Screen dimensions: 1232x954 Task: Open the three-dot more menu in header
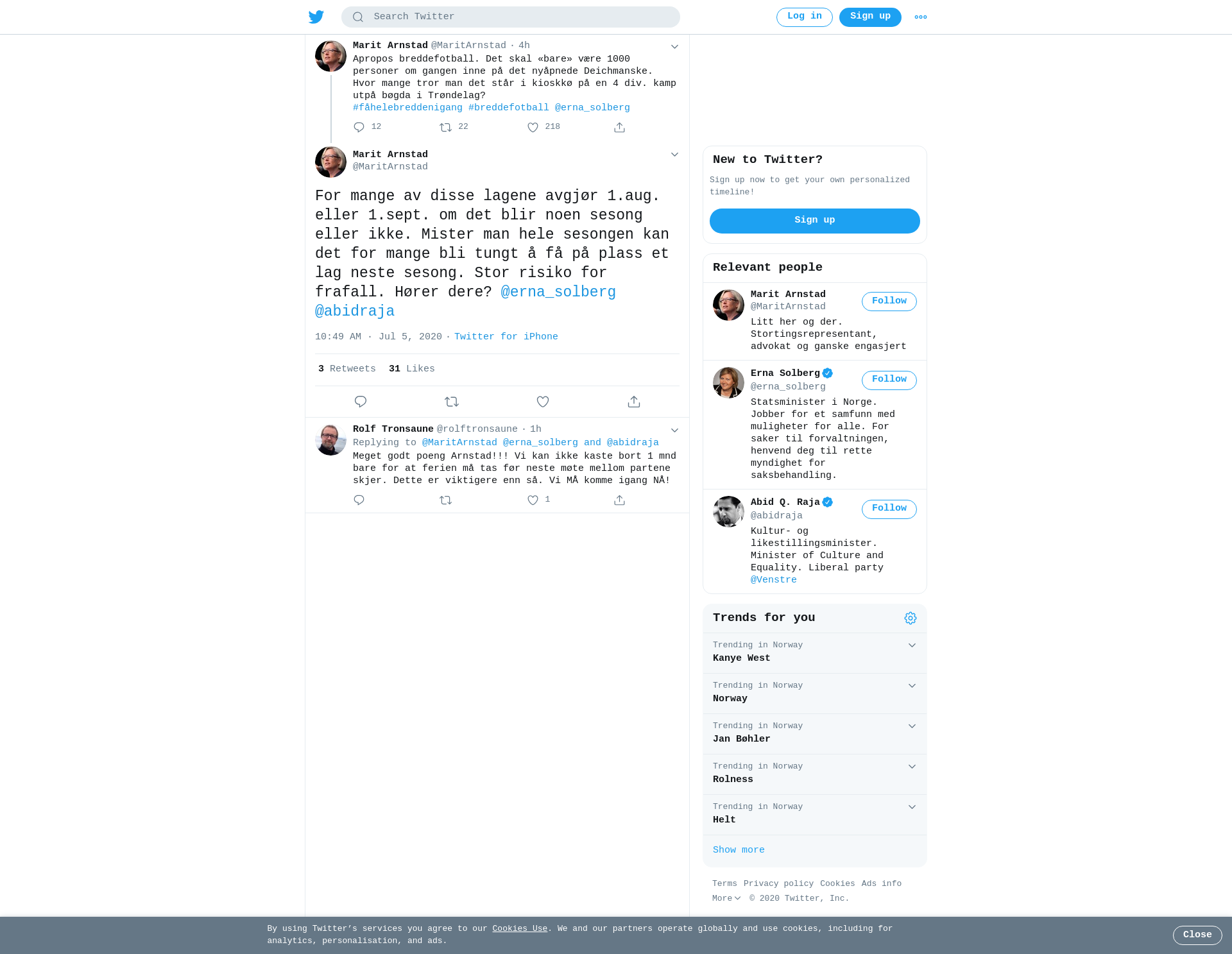point(921,17)
